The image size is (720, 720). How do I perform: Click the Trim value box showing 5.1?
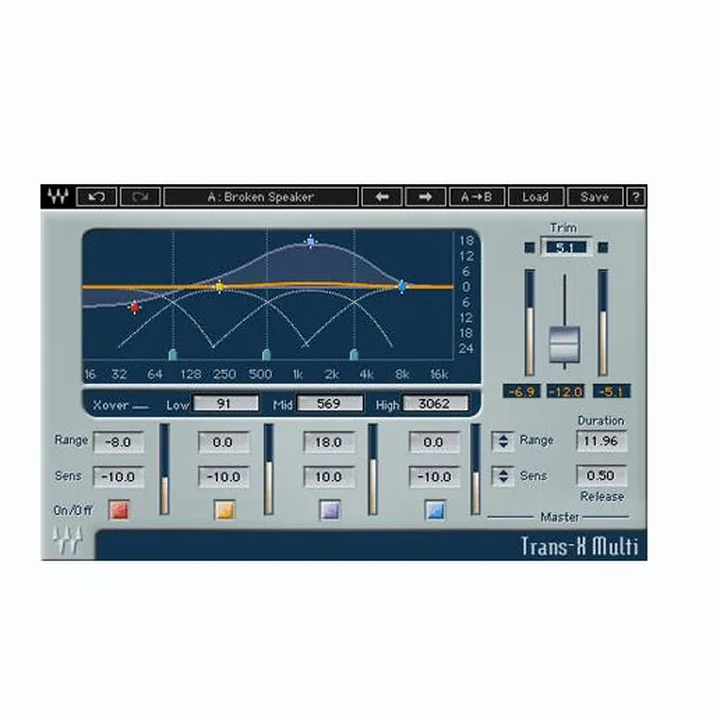(x=565, y=248)
